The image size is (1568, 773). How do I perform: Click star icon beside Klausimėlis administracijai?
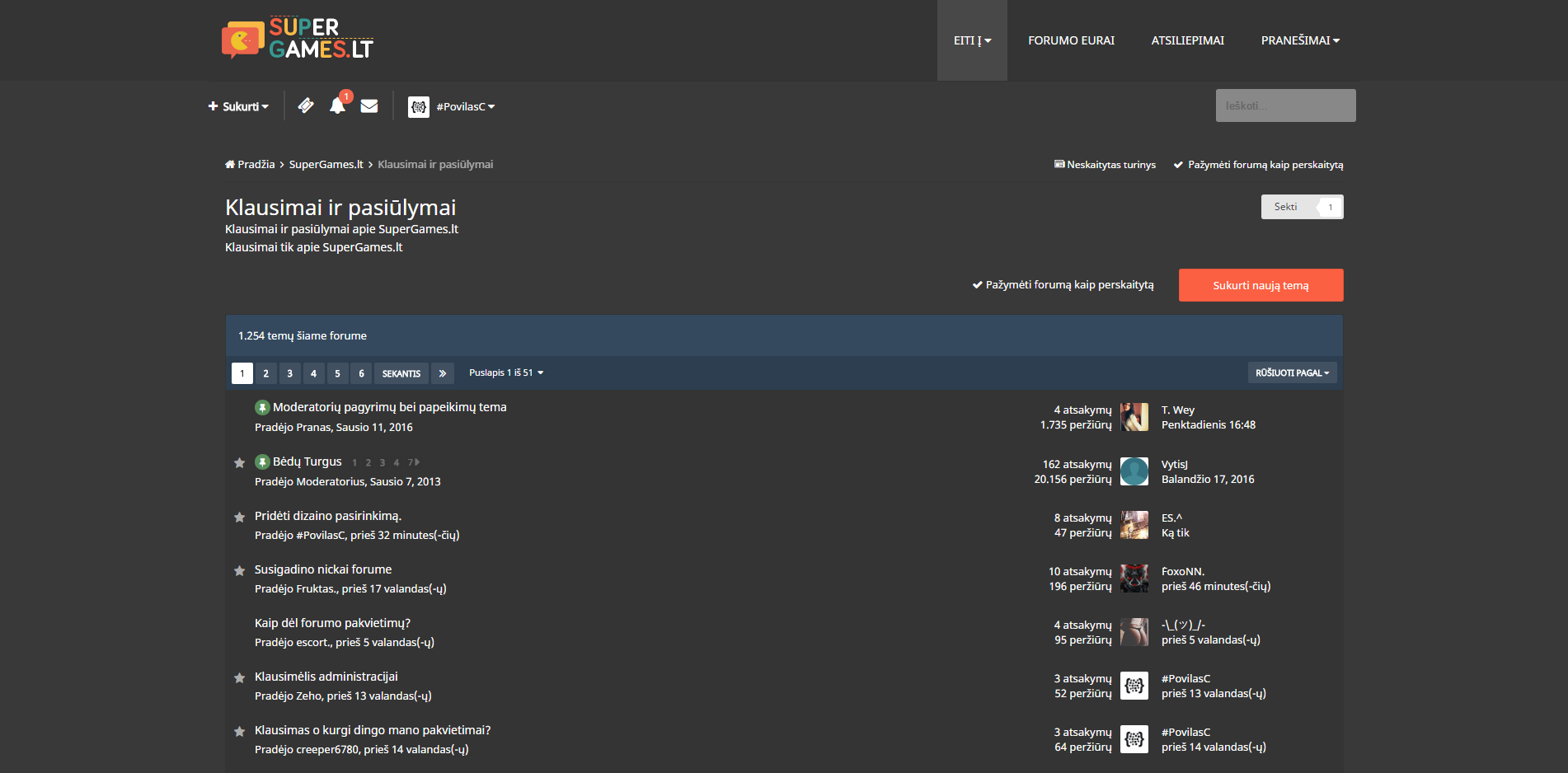(x=239, y=678)
